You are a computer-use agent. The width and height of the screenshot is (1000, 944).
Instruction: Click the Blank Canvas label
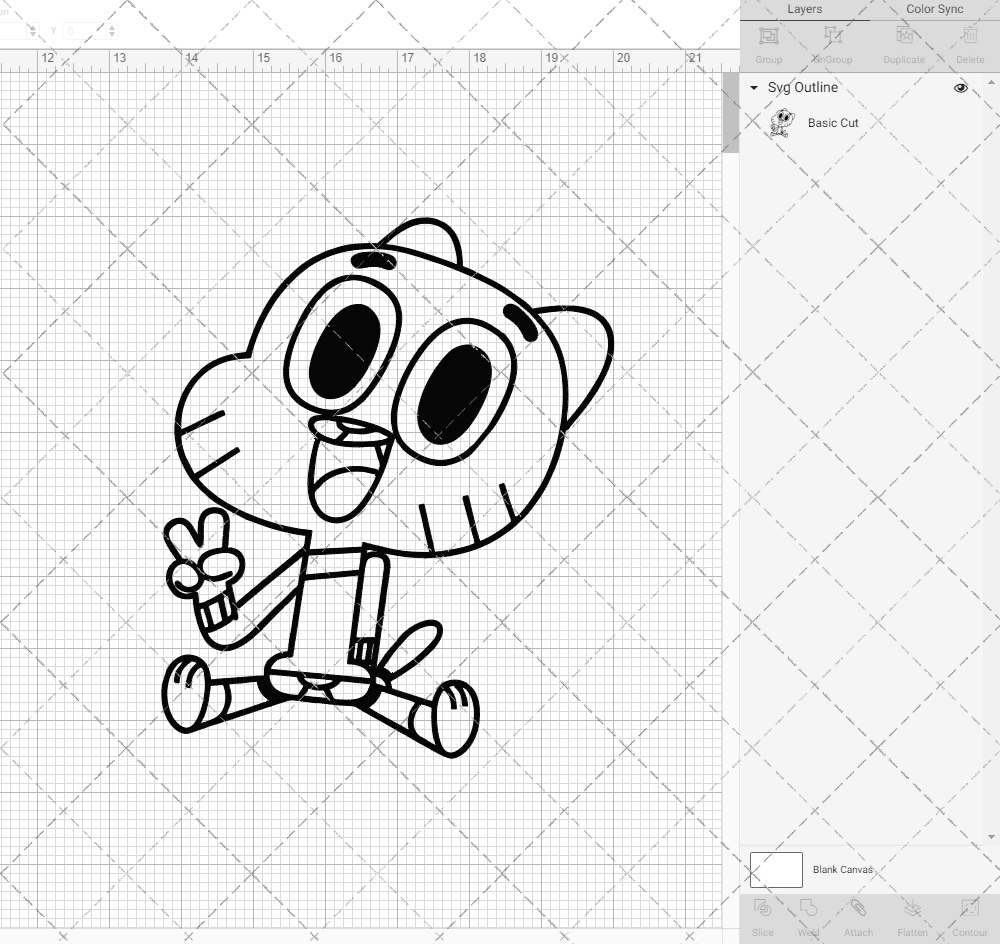(843, 869)
